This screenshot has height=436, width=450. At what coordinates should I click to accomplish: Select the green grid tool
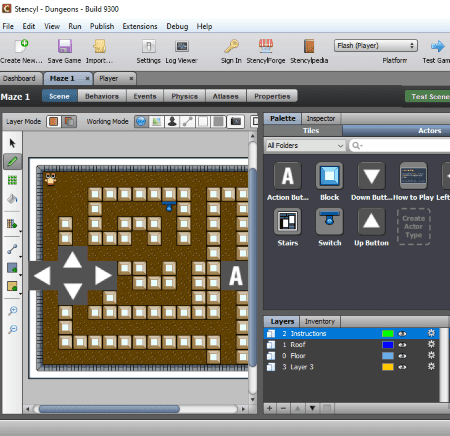click(x=12, y=180)
